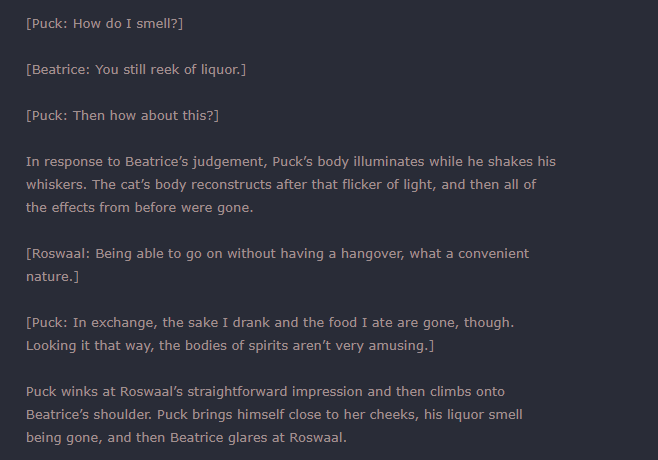
Task: Click the words 'Beatrice's shoulder' in last paragraph
Action: 89,415
